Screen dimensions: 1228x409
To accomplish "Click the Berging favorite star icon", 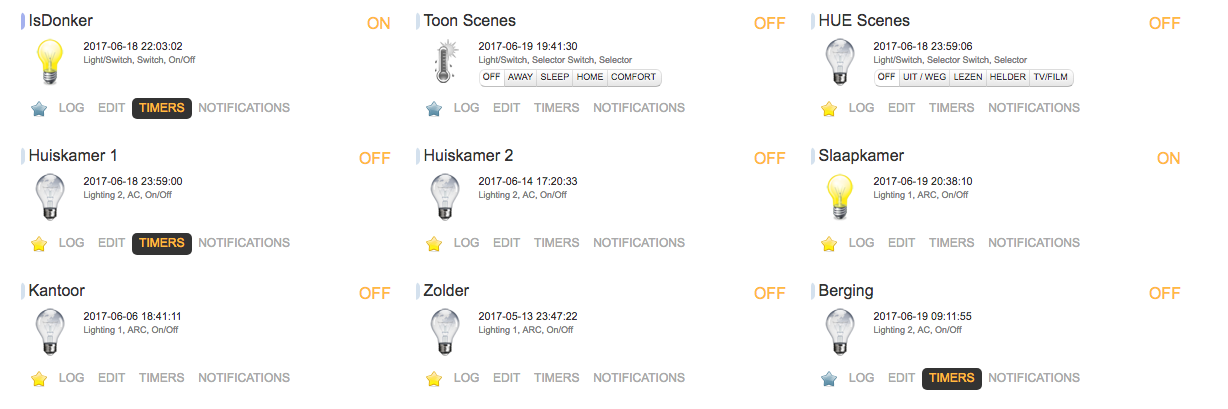I will (x=829, y=378).
